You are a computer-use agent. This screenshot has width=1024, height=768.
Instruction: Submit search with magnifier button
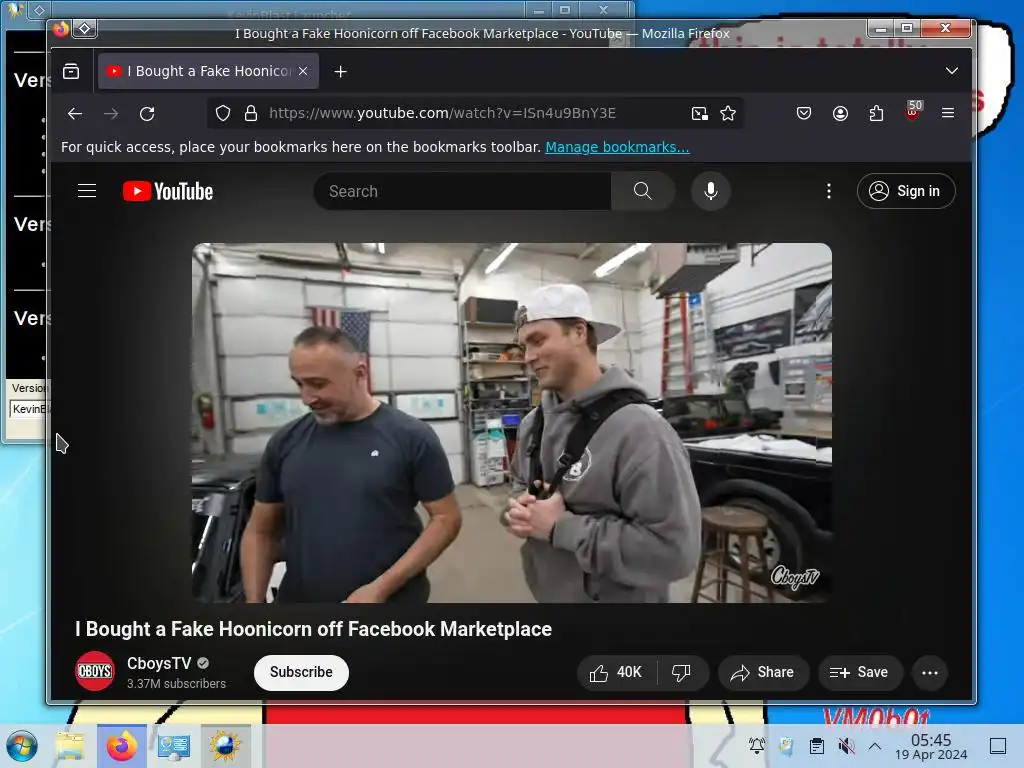[643, 191]
